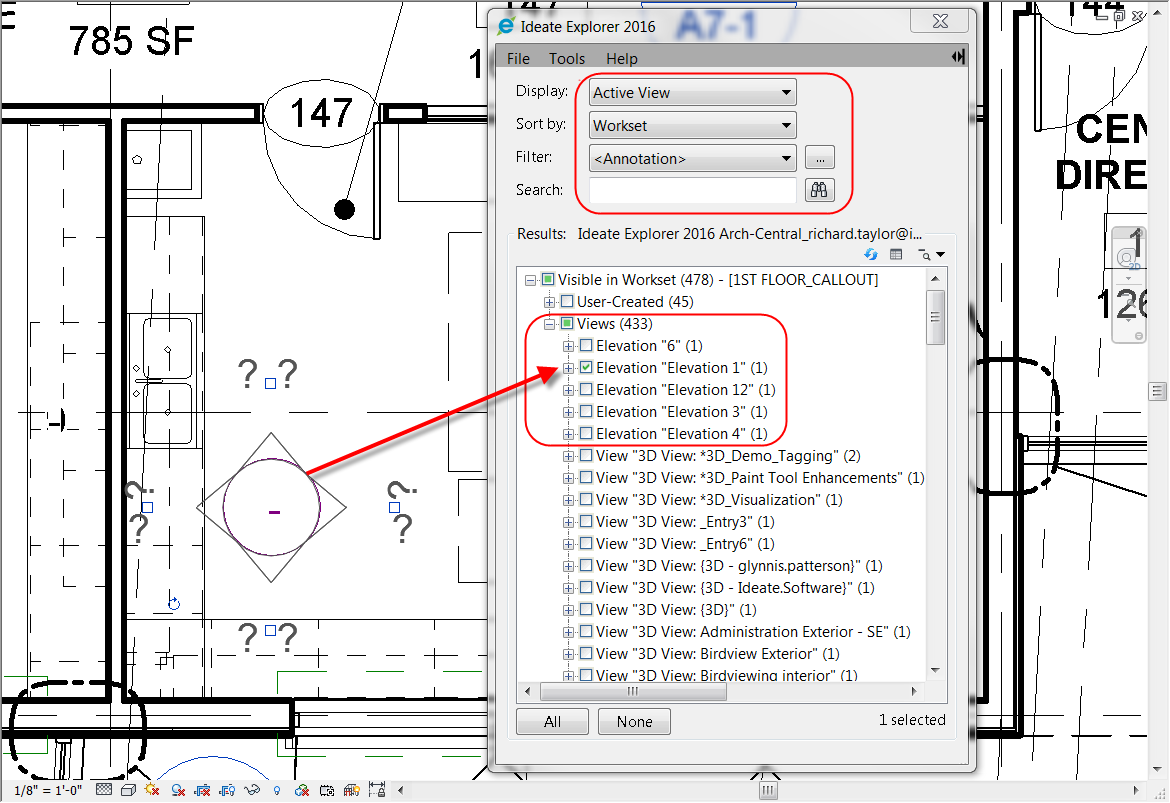Click the binoculars search button
Image resolution: width=1170 pixels, height=803 pixels.
click(x=819, y=190)
